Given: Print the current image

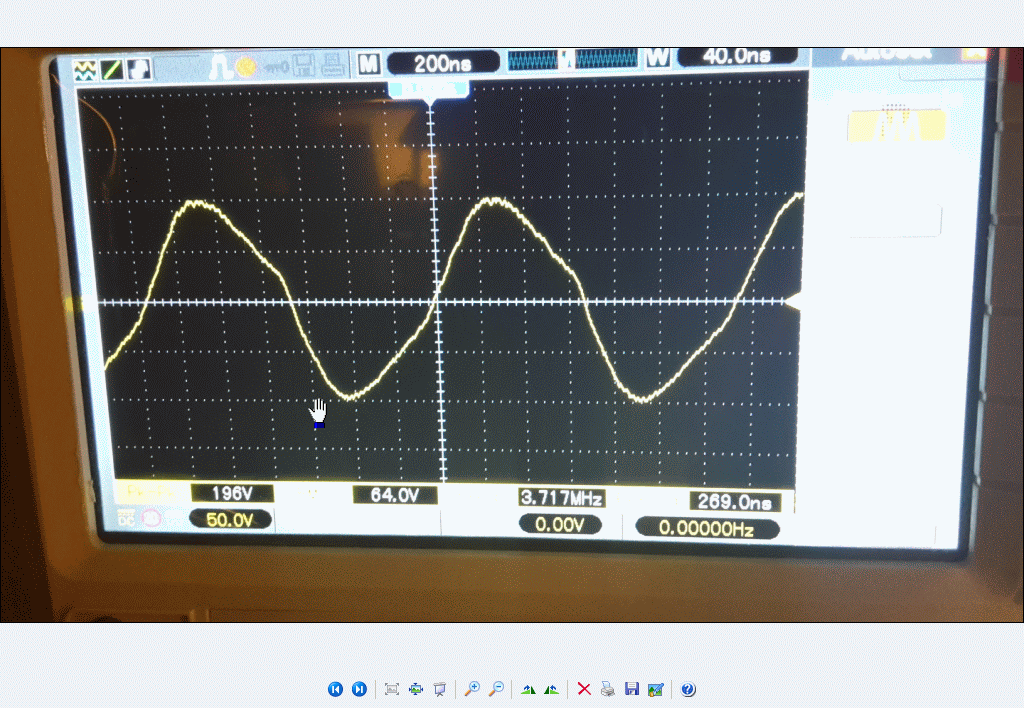Looking at the screenshot, I should pos(607,689).
